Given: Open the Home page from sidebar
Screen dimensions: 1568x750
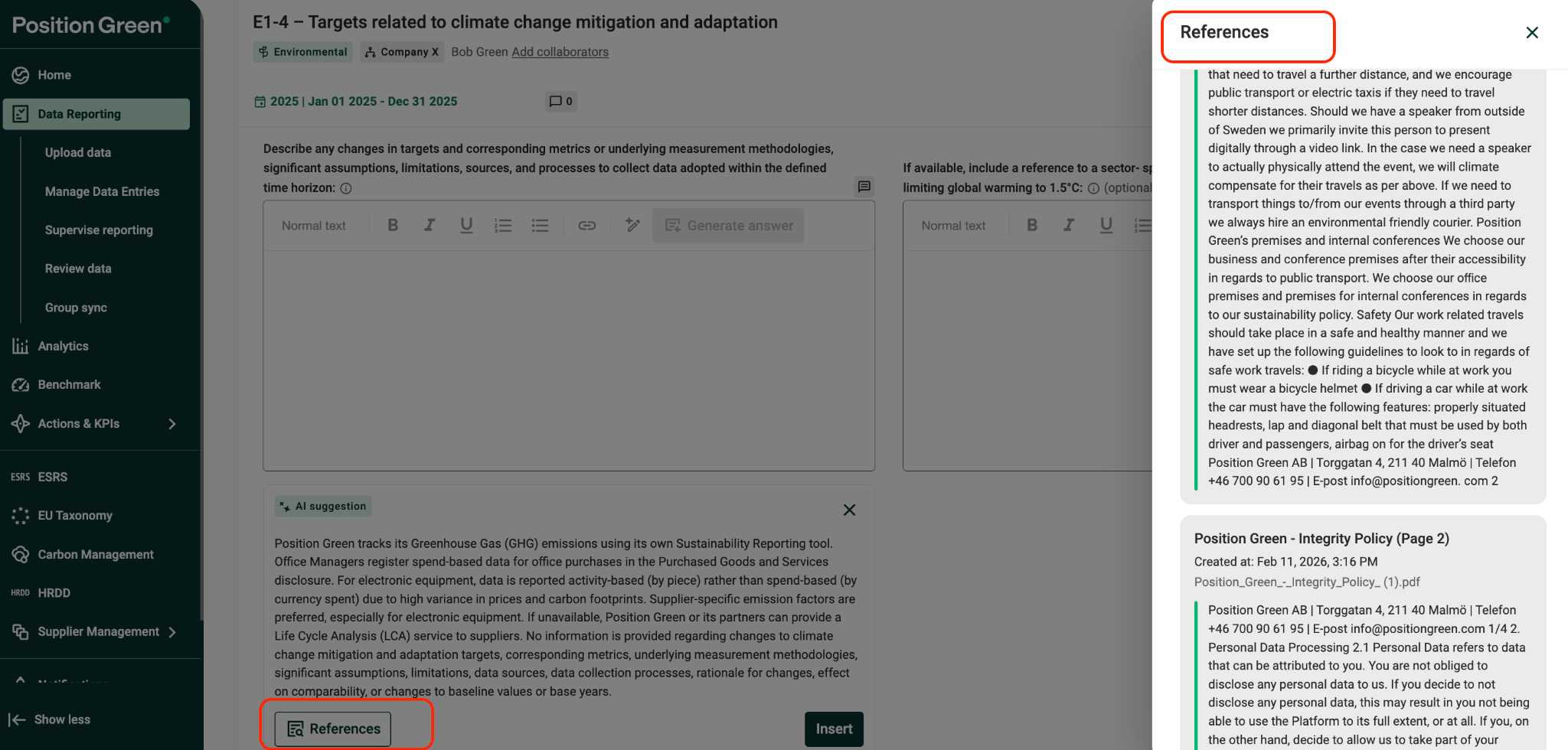Looking at the screenshot, I should point(54,75).
